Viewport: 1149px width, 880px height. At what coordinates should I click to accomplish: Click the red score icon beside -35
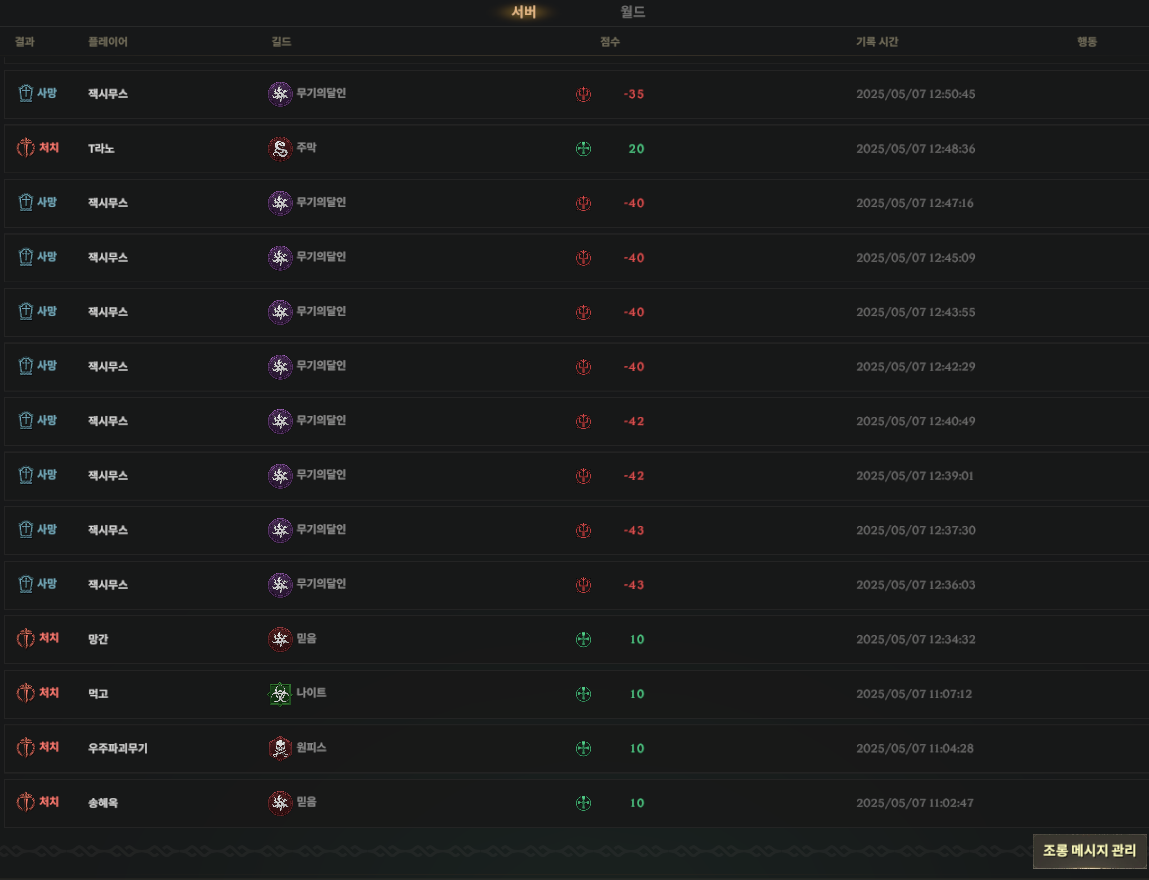coord(583,94)
